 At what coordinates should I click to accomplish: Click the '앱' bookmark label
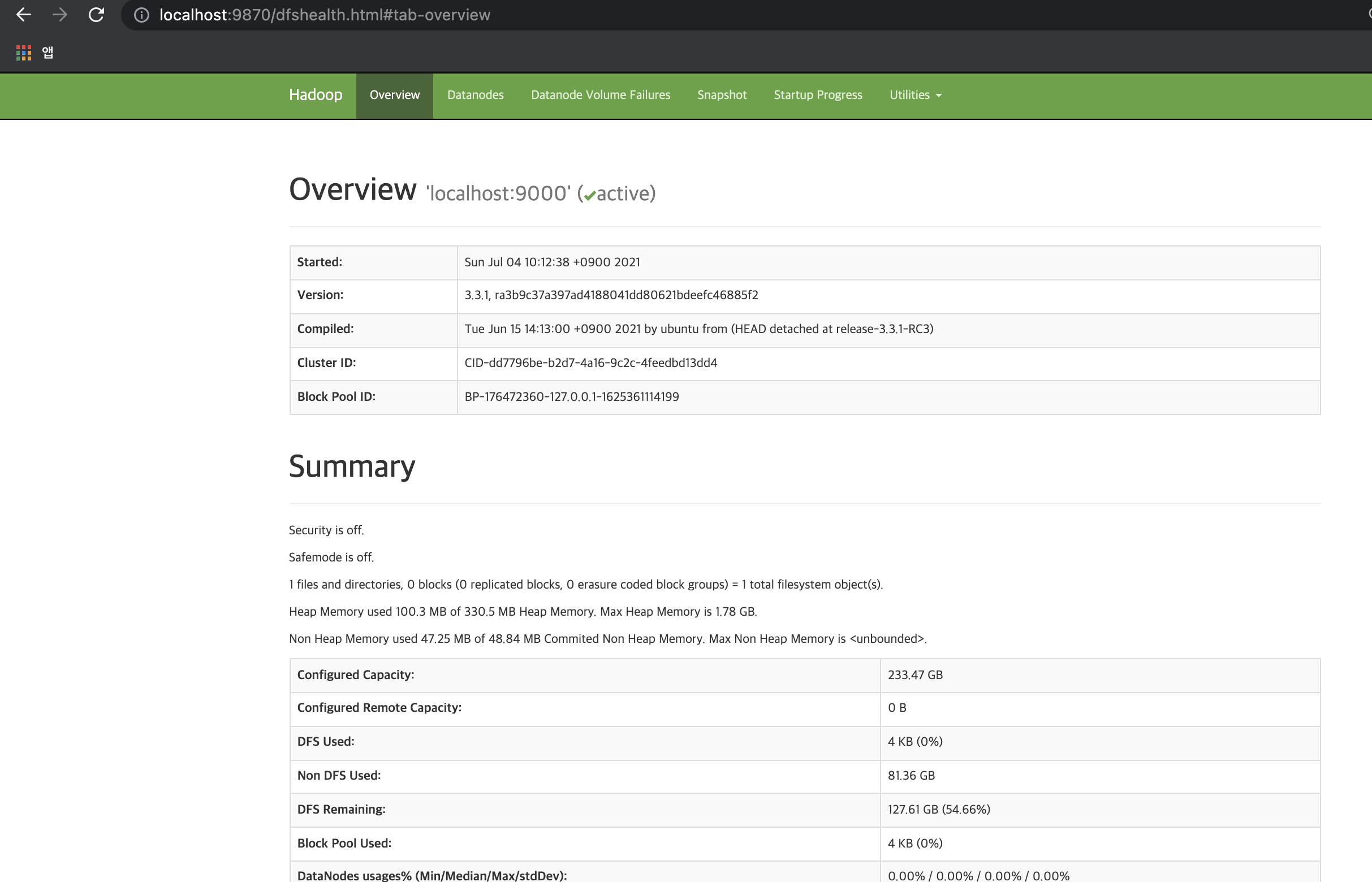pyautogui.click(x=48, y=53)
